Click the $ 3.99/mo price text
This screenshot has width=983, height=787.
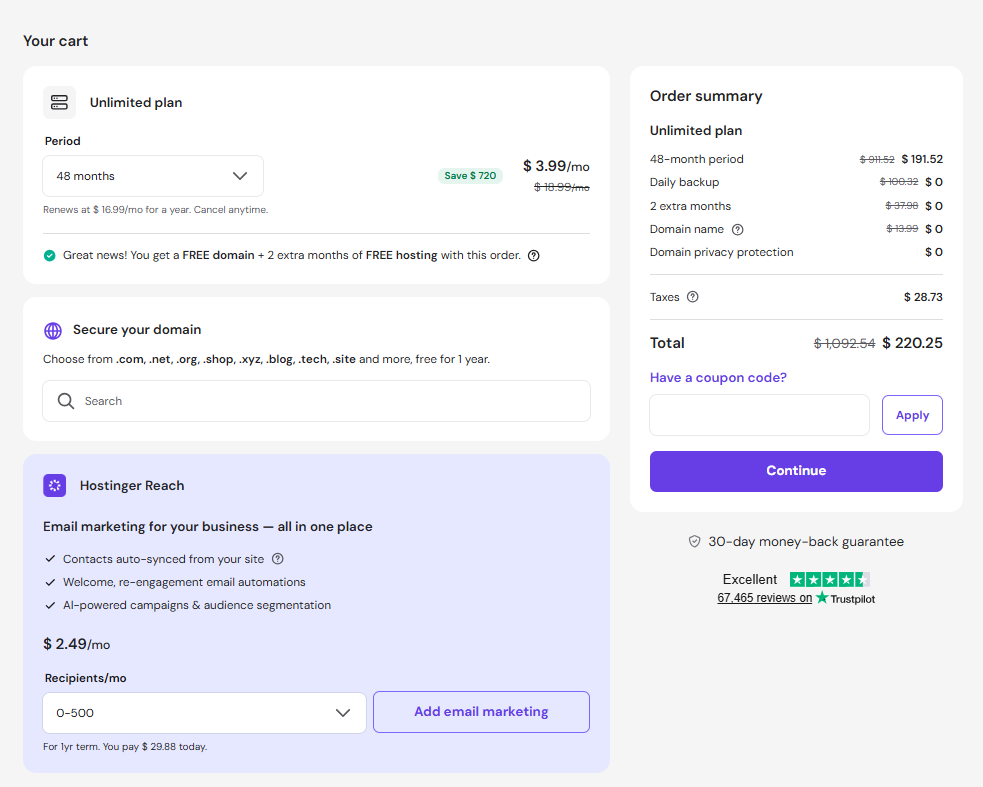557,166
